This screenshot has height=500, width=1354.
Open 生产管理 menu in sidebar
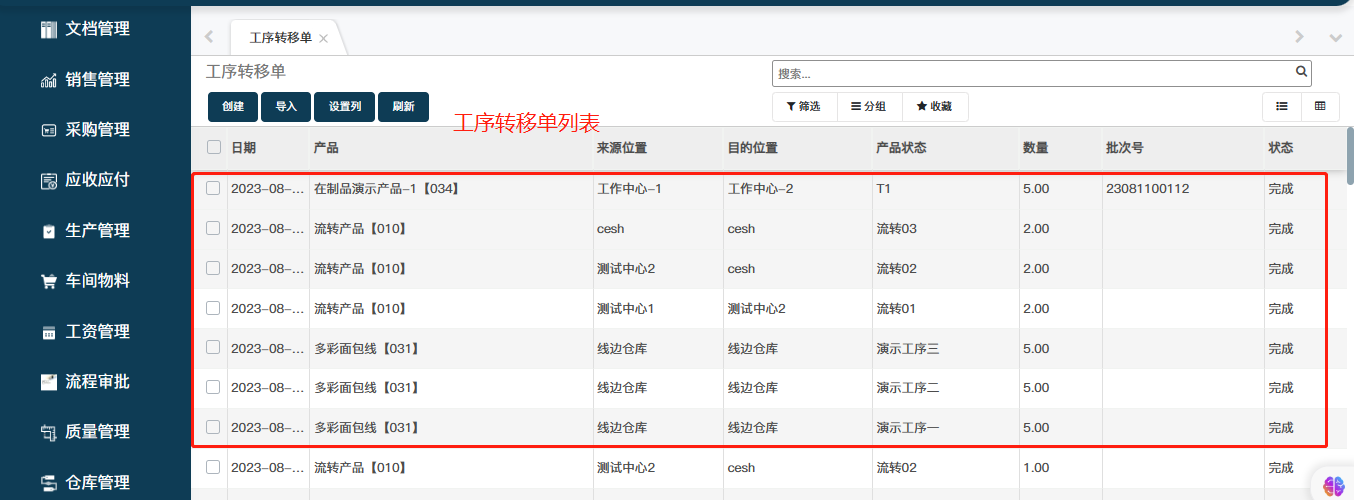point(97,230)
